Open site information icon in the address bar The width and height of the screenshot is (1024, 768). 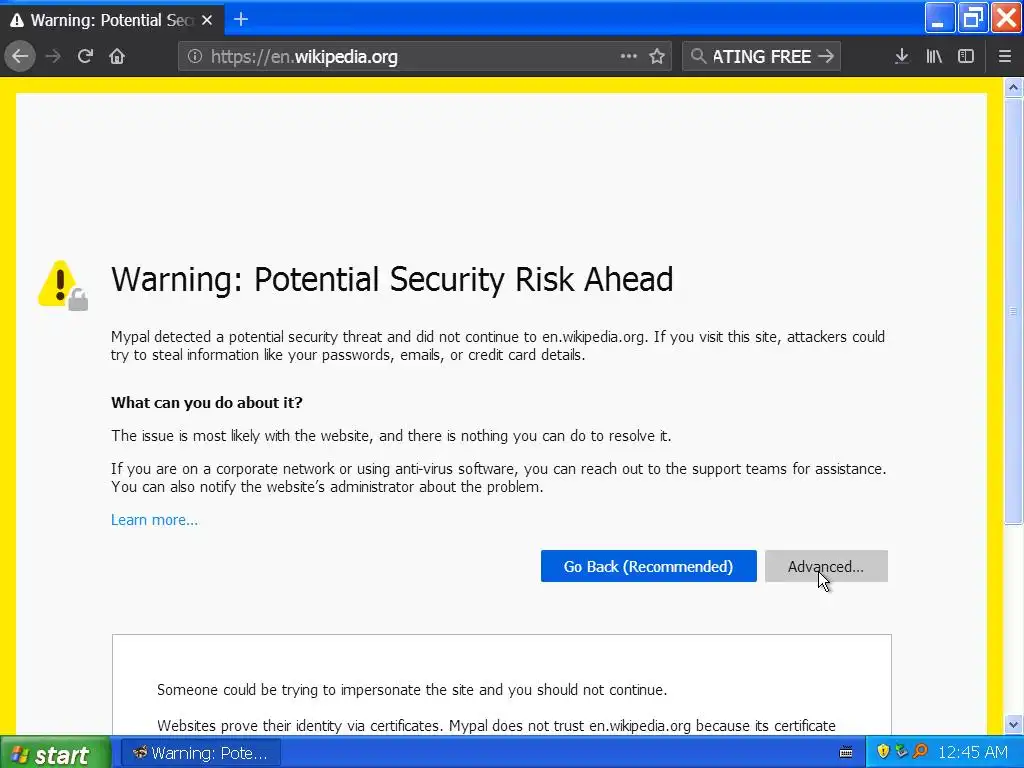tap(195, 57)
